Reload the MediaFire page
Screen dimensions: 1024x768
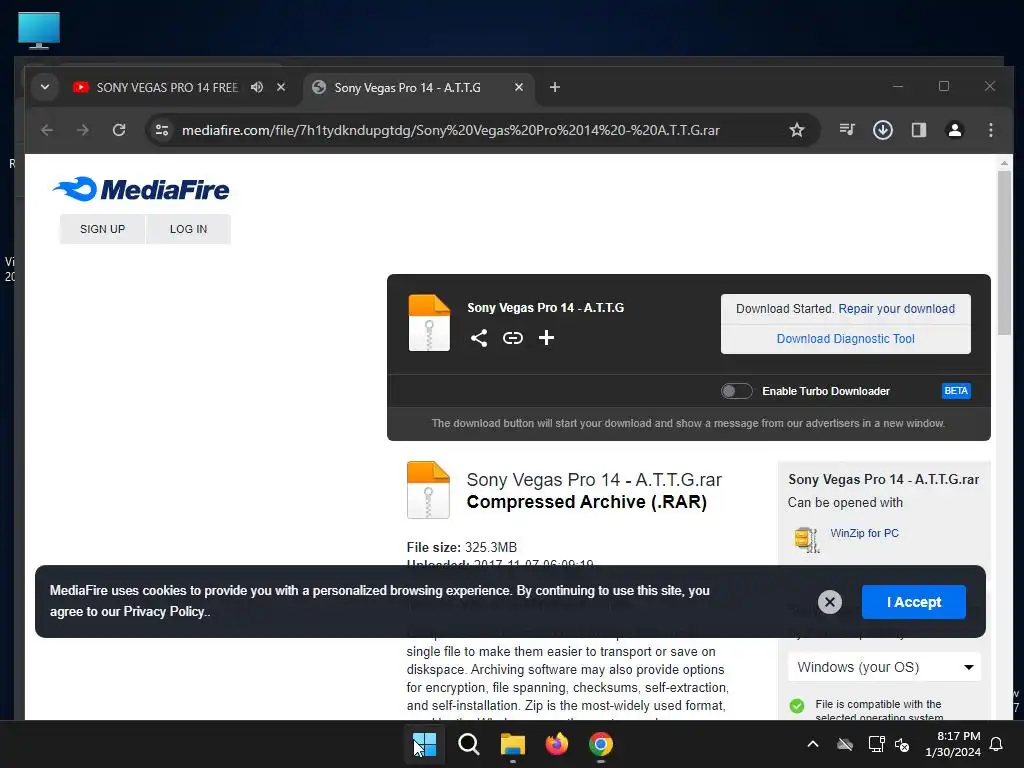tap(119, 130)
